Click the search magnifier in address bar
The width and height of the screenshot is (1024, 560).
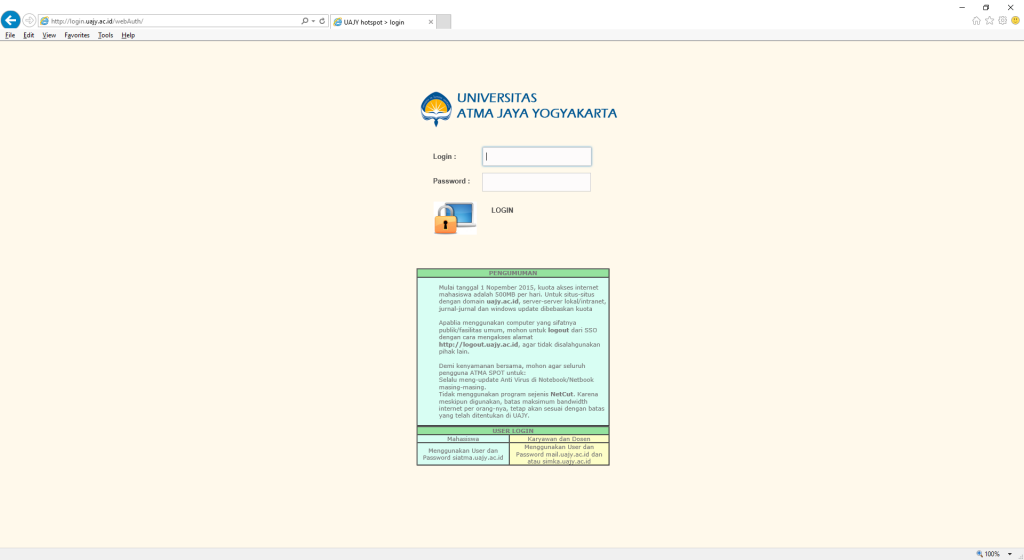[304, 21]
